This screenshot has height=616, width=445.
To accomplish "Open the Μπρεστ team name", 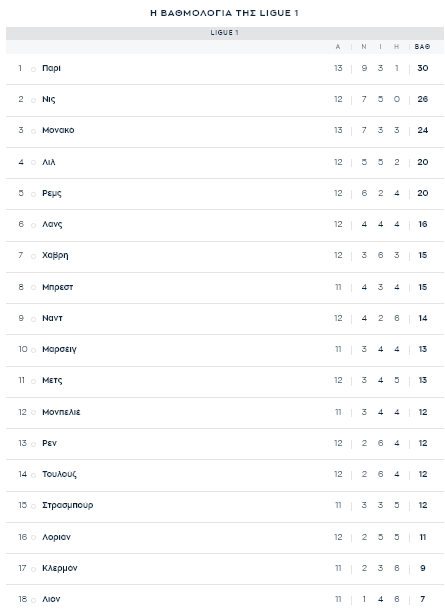I will [x=57, y=287].
